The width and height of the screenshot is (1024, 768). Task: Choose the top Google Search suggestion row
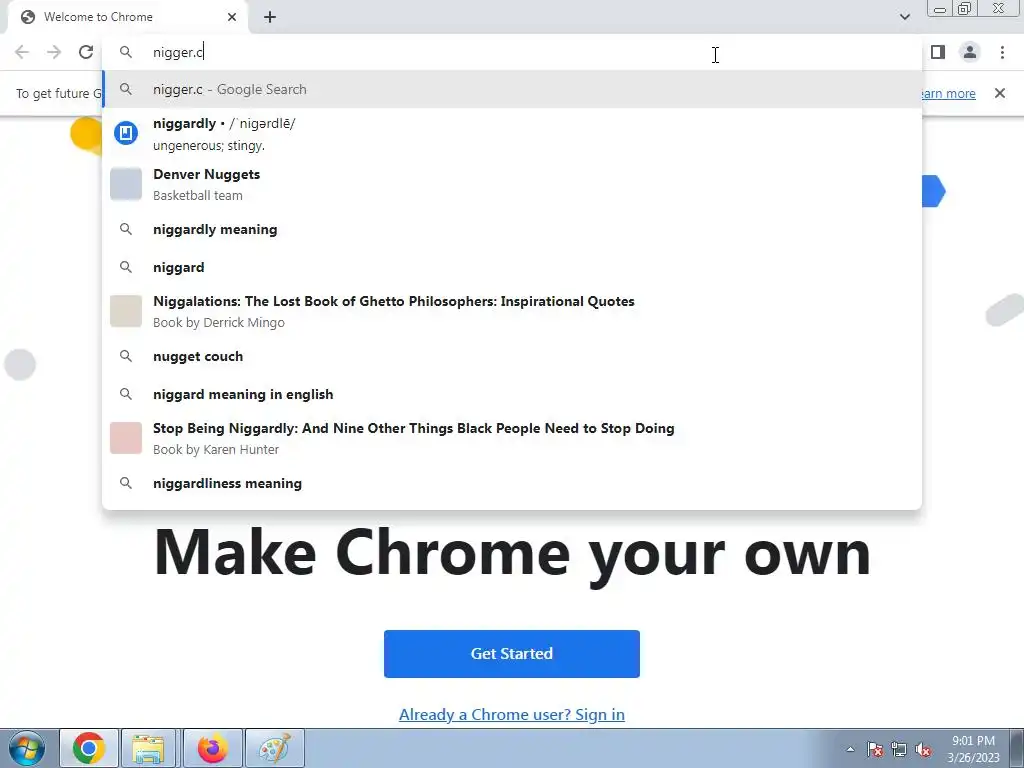(512, 89)
